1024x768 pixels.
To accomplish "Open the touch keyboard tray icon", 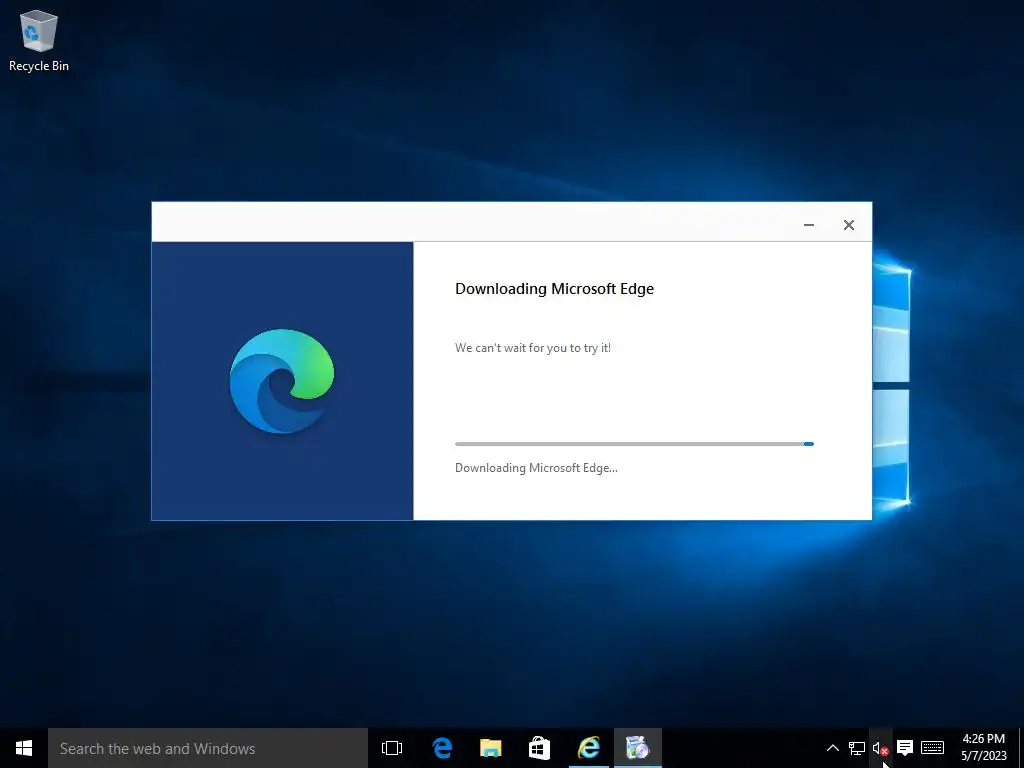I will pyautogui.click(x=933, y=748).
